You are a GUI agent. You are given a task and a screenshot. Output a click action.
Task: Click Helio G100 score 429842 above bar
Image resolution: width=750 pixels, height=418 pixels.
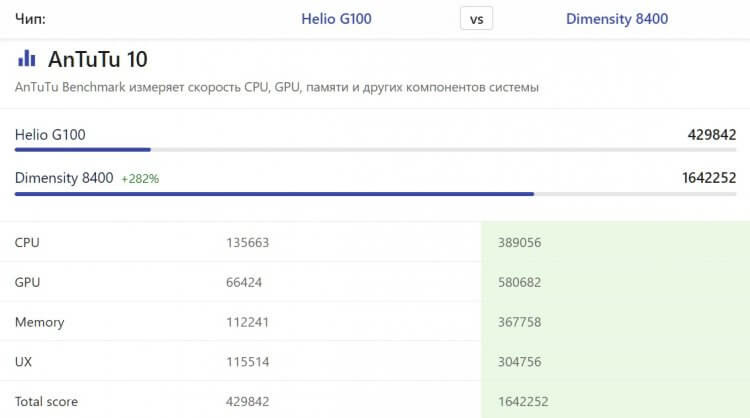pyautogui.click(x=712, y=134)
